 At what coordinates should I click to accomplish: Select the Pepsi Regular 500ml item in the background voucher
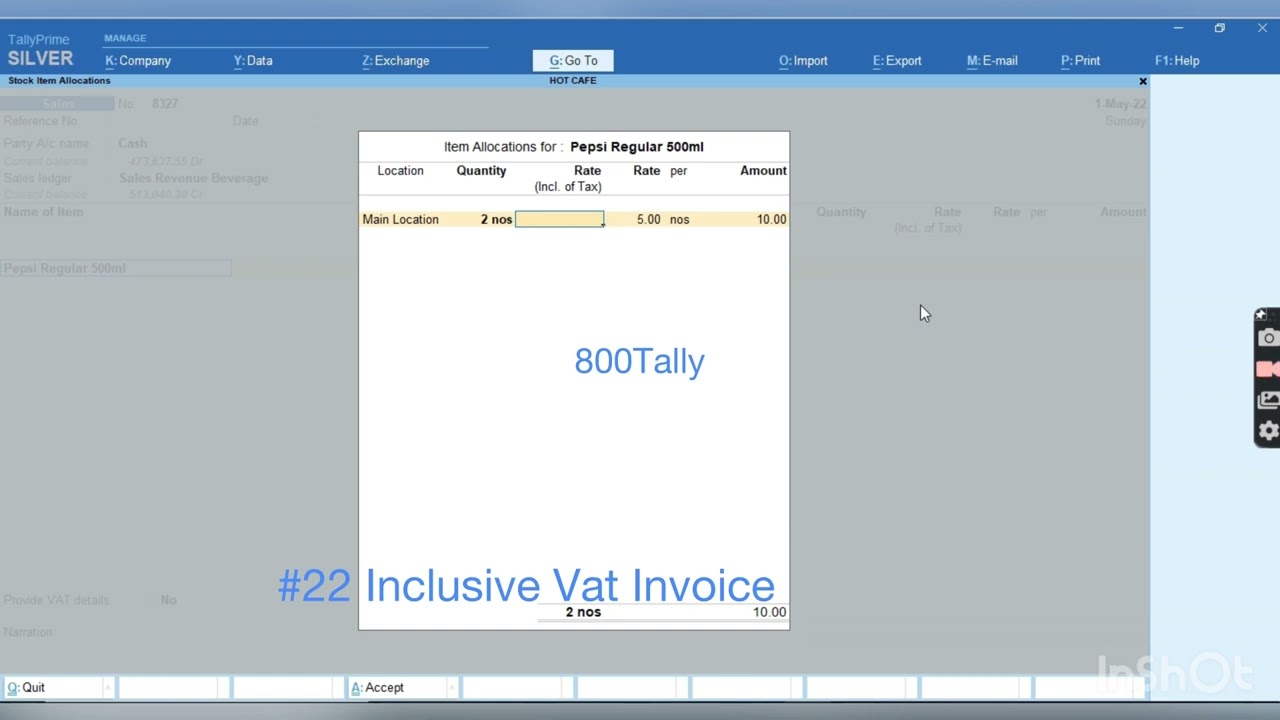coord(116,268)
